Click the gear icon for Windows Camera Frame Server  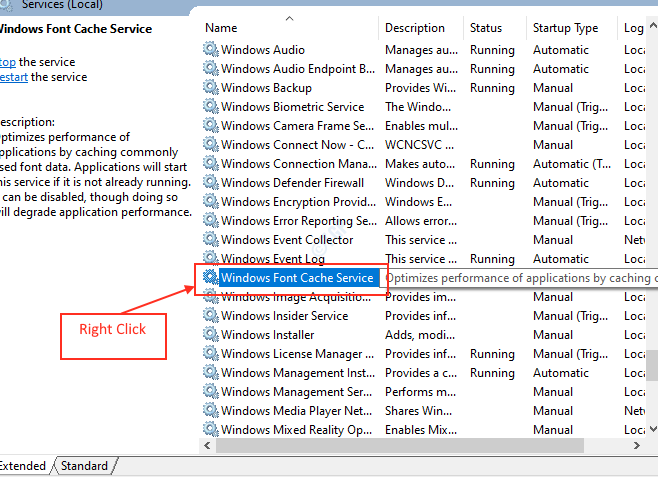[211, 125]
